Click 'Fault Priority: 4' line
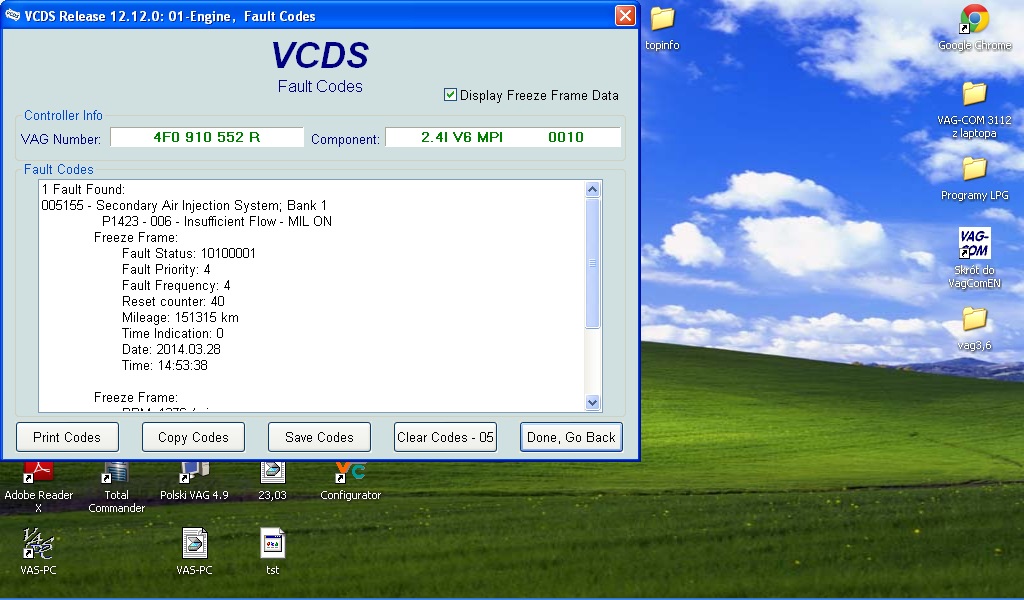Image resolution: width=1024 pixels, height=600 pixels. (x=166, y=269)
